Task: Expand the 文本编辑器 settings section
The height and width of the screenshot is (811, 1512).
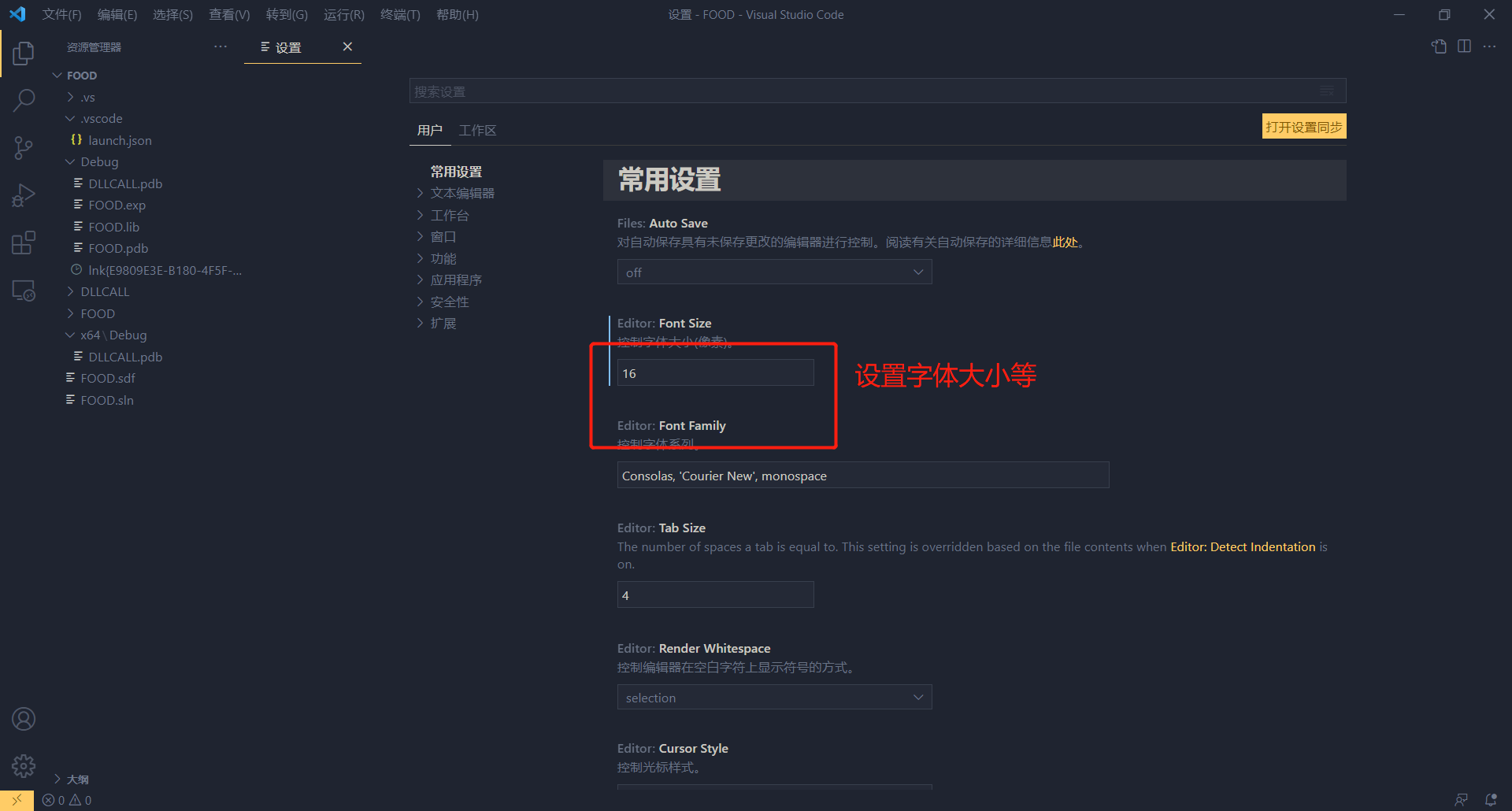Action: click(461, 192)
